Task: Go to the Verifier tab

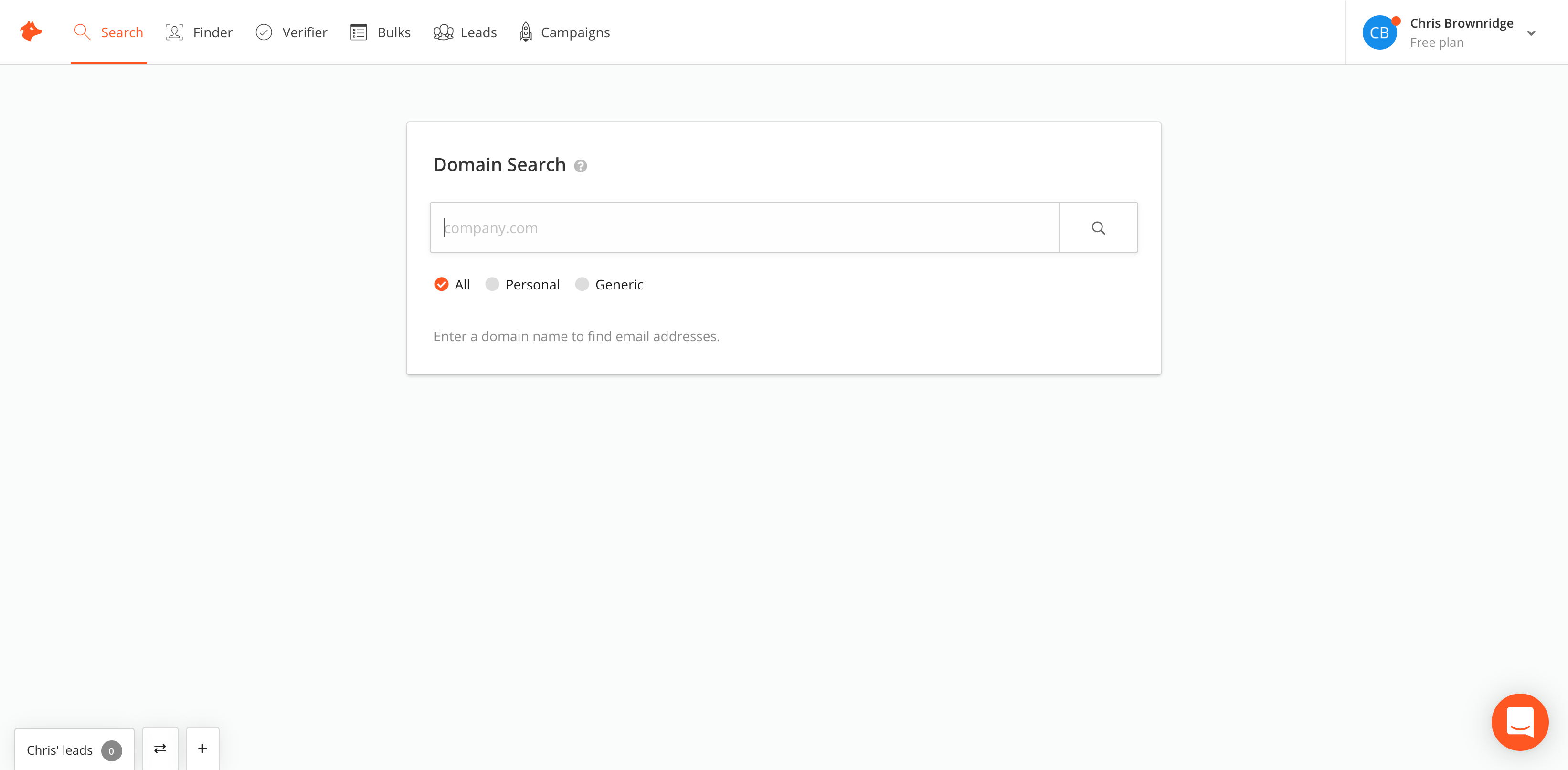Action: [292, 32]
